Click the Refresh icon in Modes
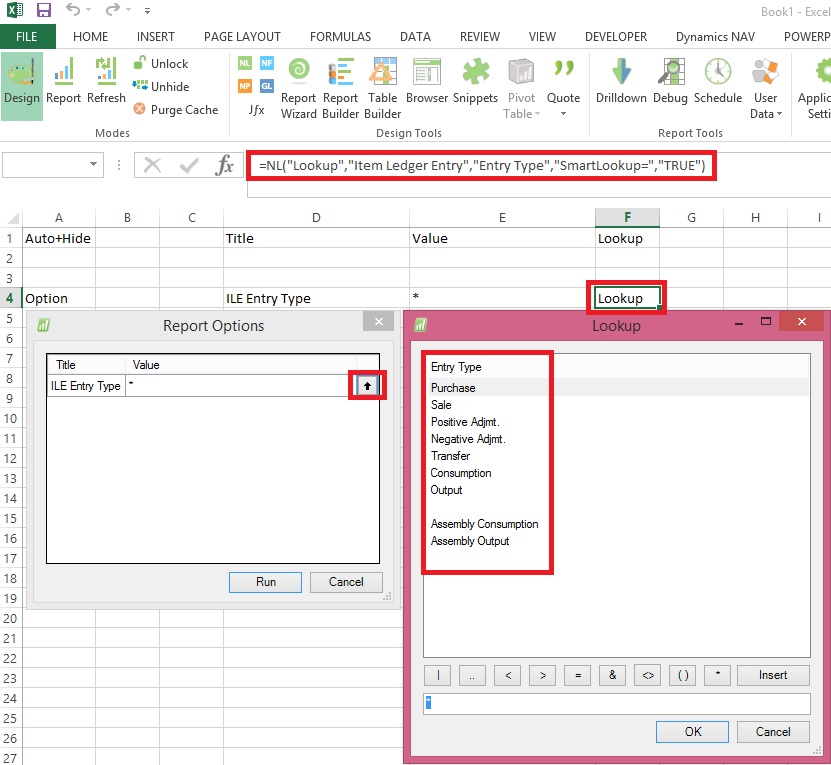This screenshot has height=765, width=831. [x=106, y=82]
